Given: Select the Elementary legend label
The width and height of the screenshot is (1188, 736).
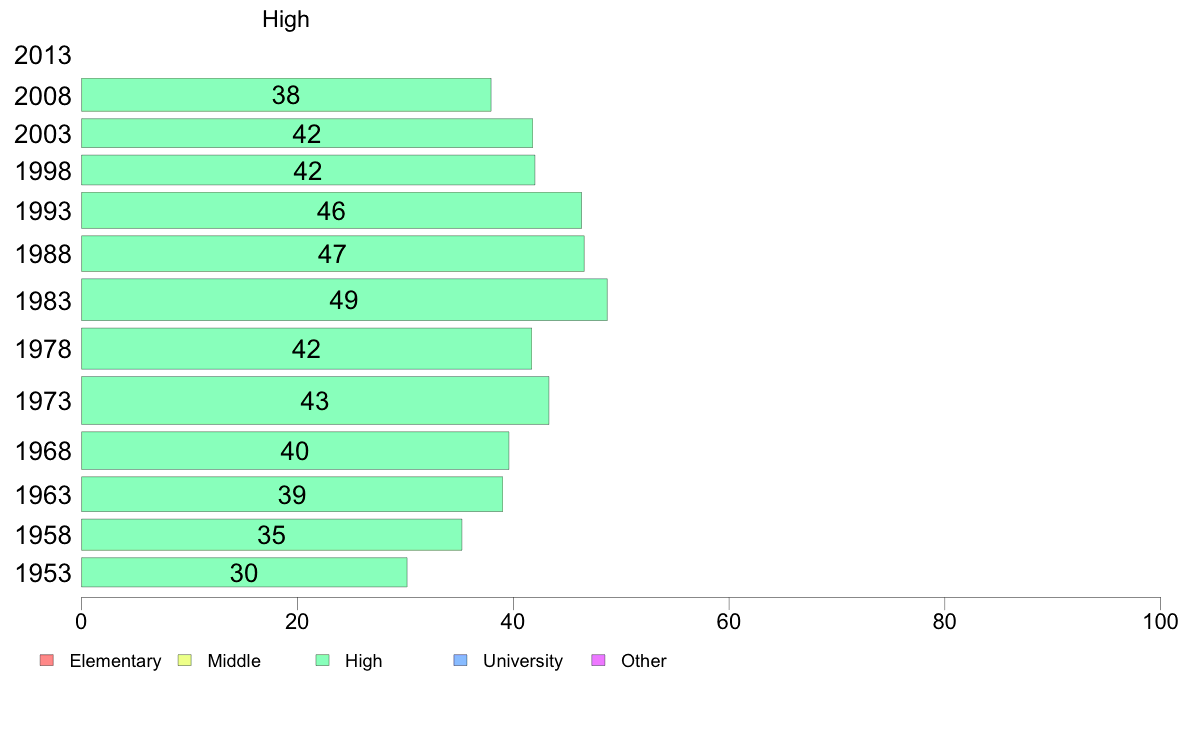Looking at the screenshot, I should (115, 661).
